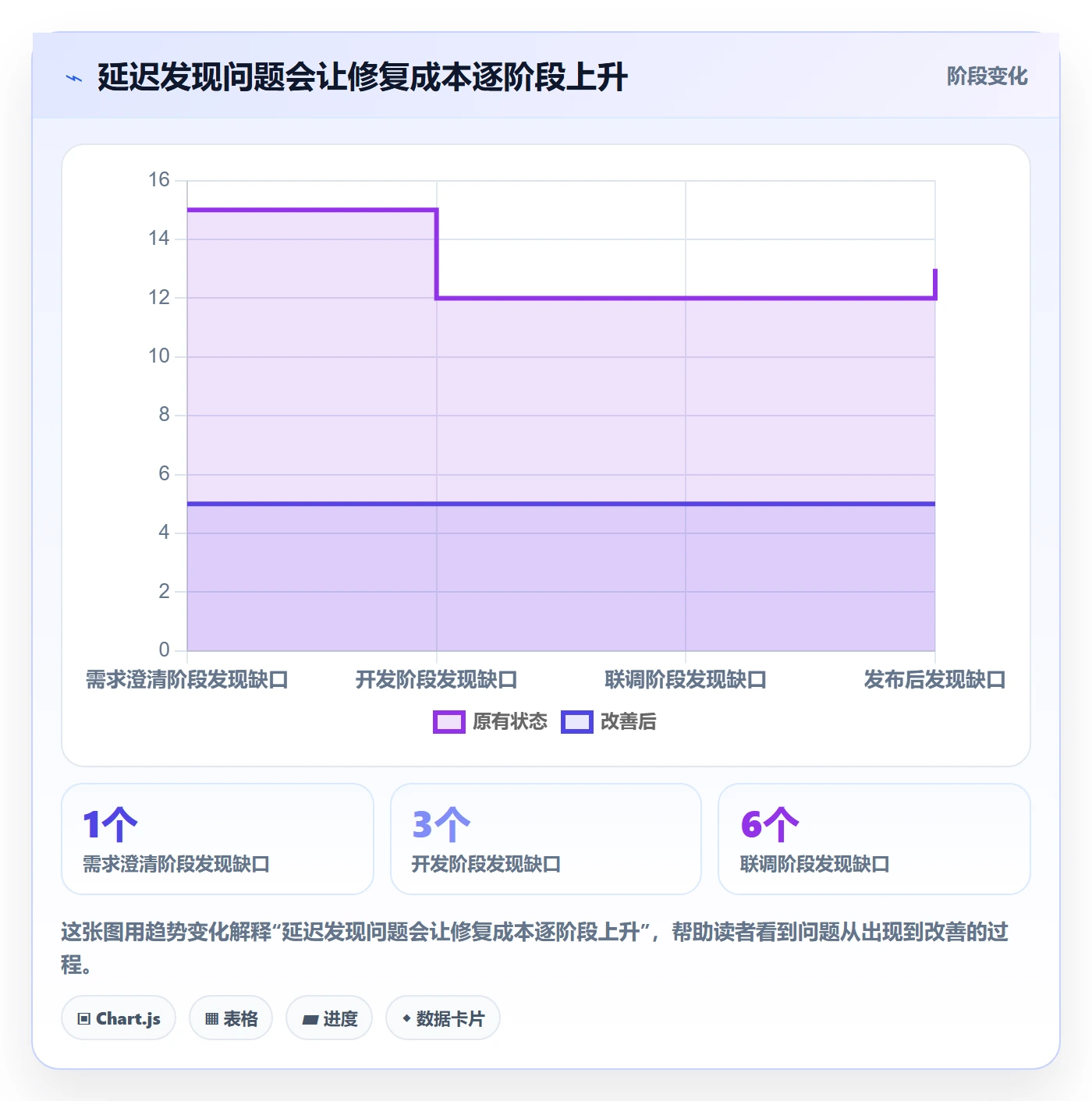Click y-axis value 16
The width and height of the screenshot is (1092, 1101).
[159, 180]
